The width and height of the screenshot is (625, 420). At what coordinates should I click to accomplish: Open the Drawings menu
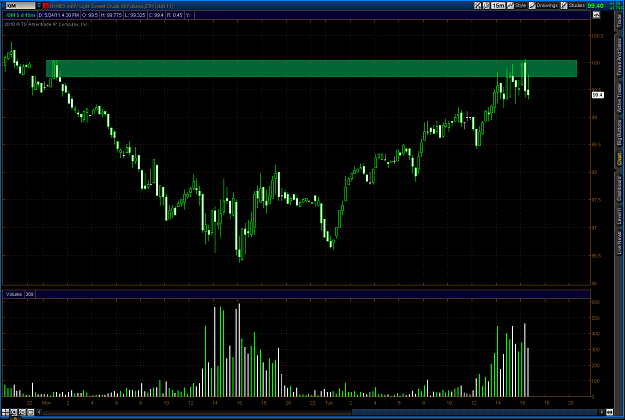(x=547, y=6)
